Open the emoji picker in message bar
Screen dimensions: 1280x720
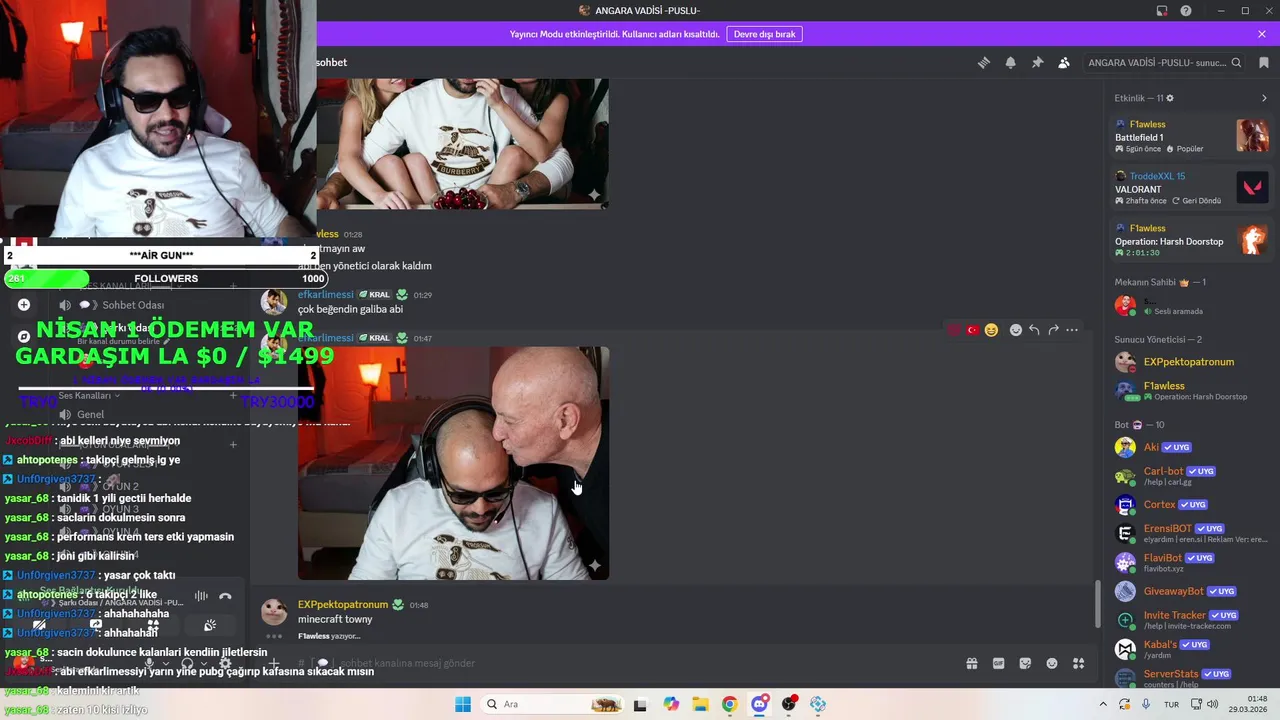pyautogui.click(x=1052, y=663)
